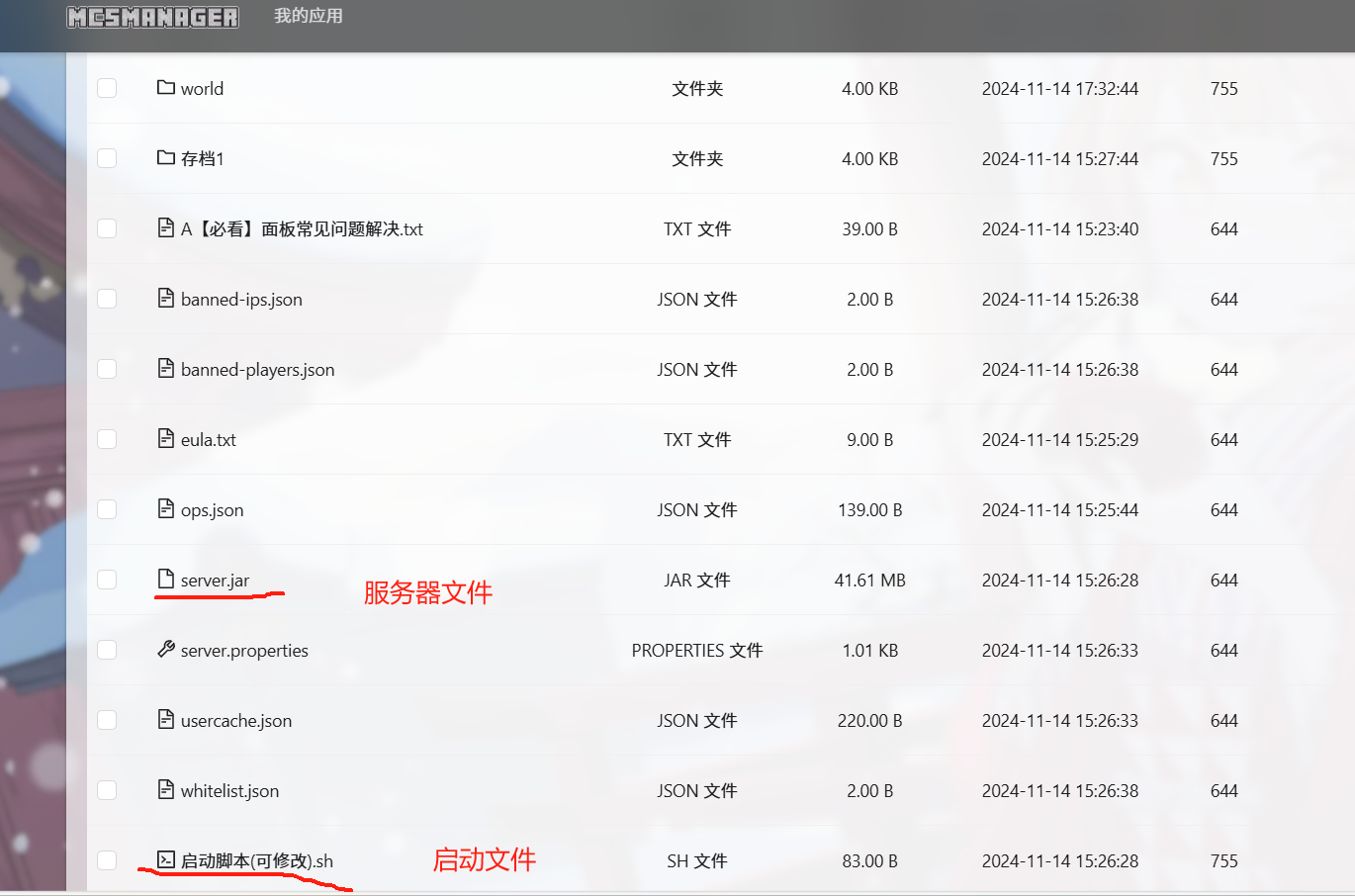
Task: Select the checkbox next to eula.txt
Action: (107, 439)
